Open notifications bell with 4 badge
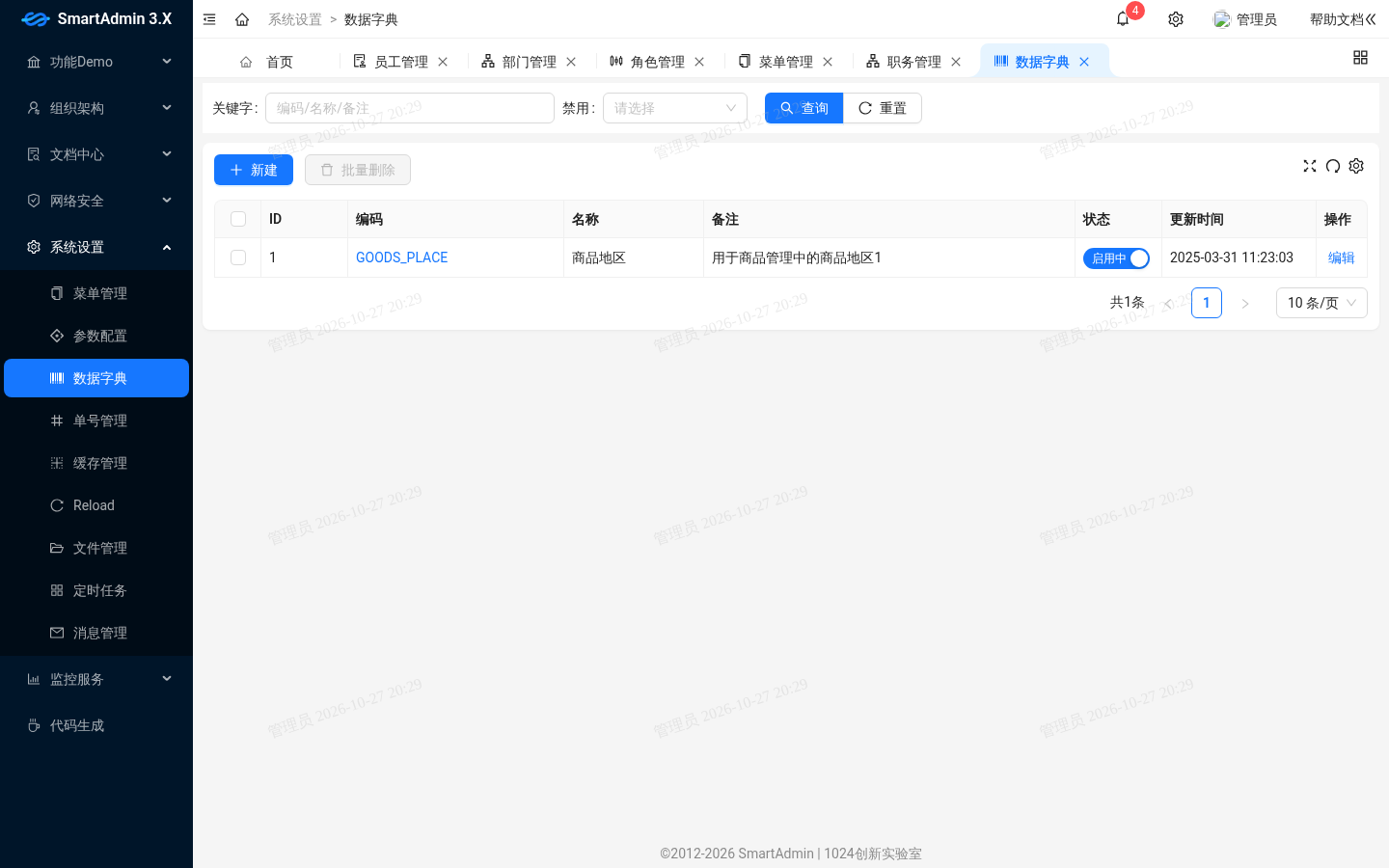This screenshot has height=868, width=1389. pos(1123,19)
